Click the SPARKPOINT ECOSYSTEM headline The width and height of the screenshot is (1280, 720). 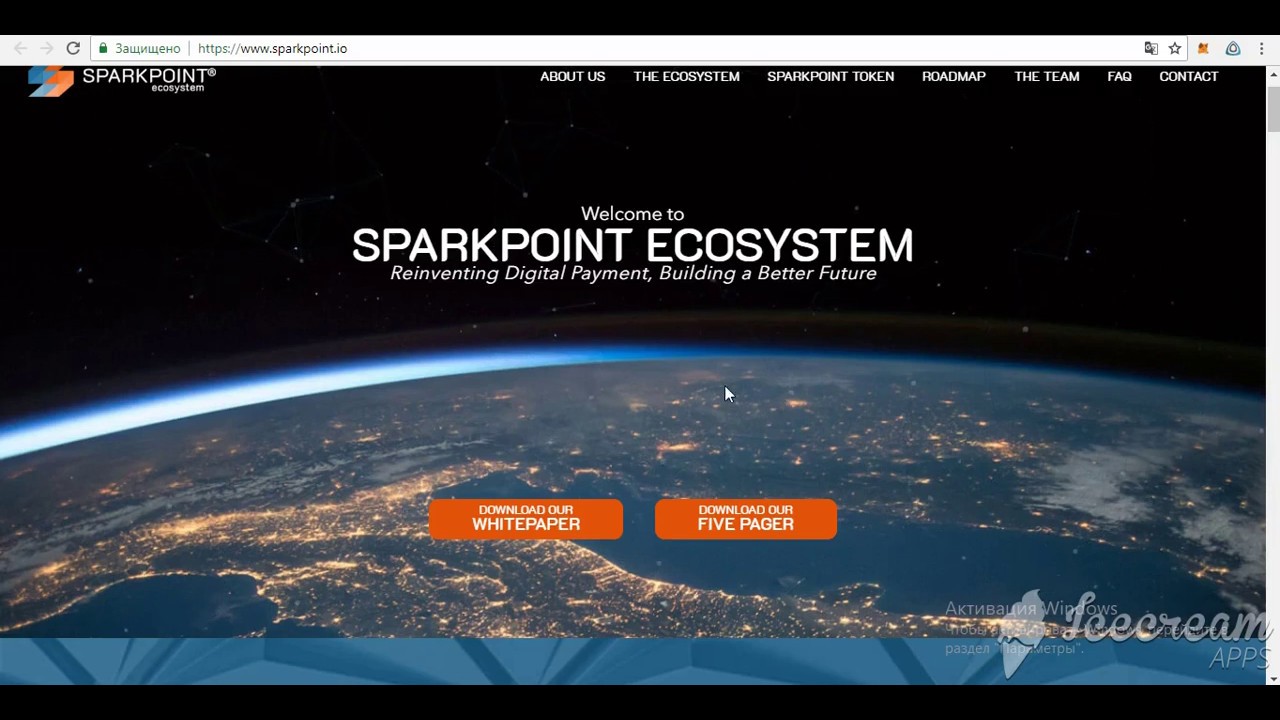(632, 245)
